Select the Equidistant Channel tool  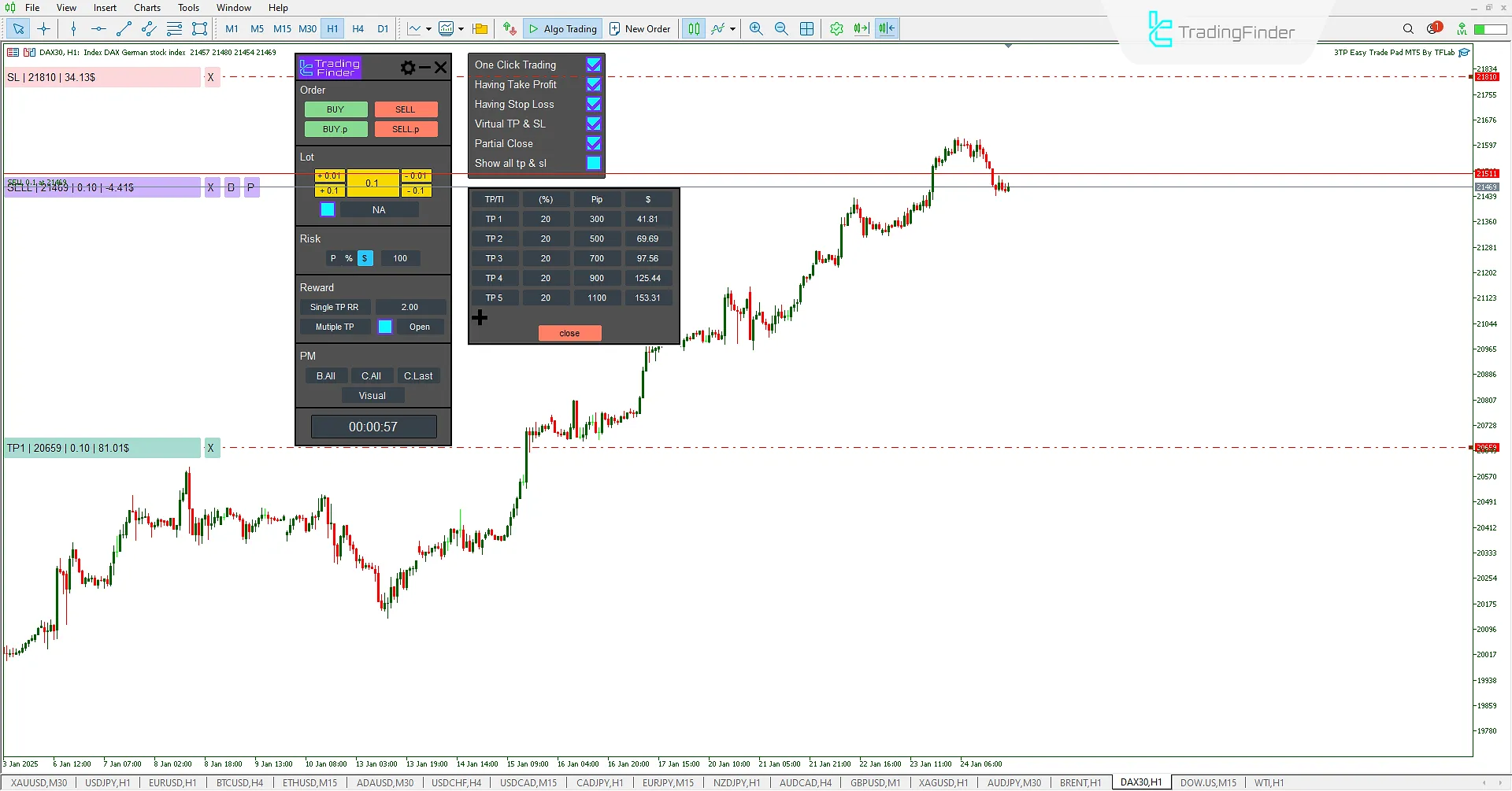pos(148,28)
